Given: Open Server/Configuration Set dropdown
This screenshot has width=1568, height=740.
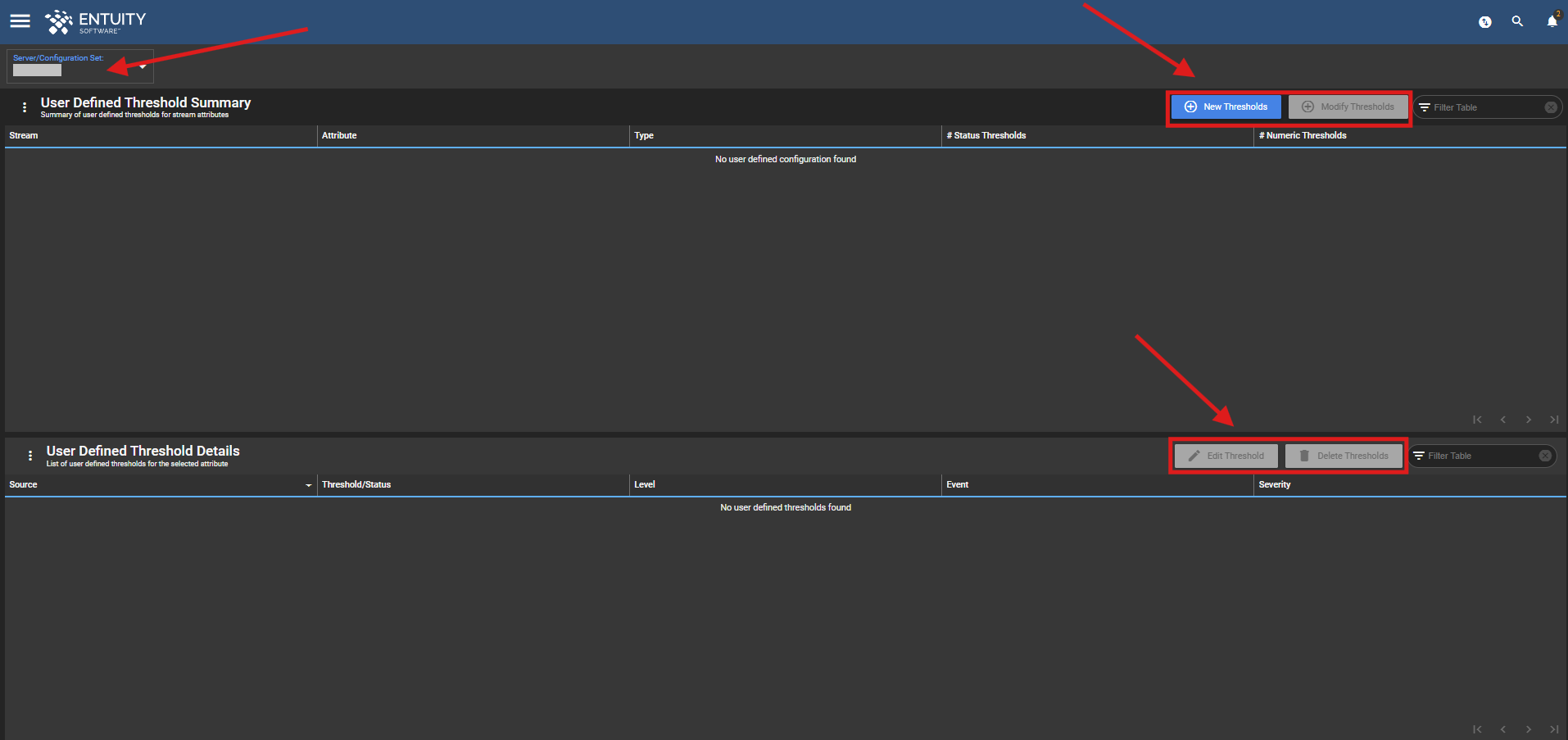Looking at the screenshot, I should (x=80, y=66).
